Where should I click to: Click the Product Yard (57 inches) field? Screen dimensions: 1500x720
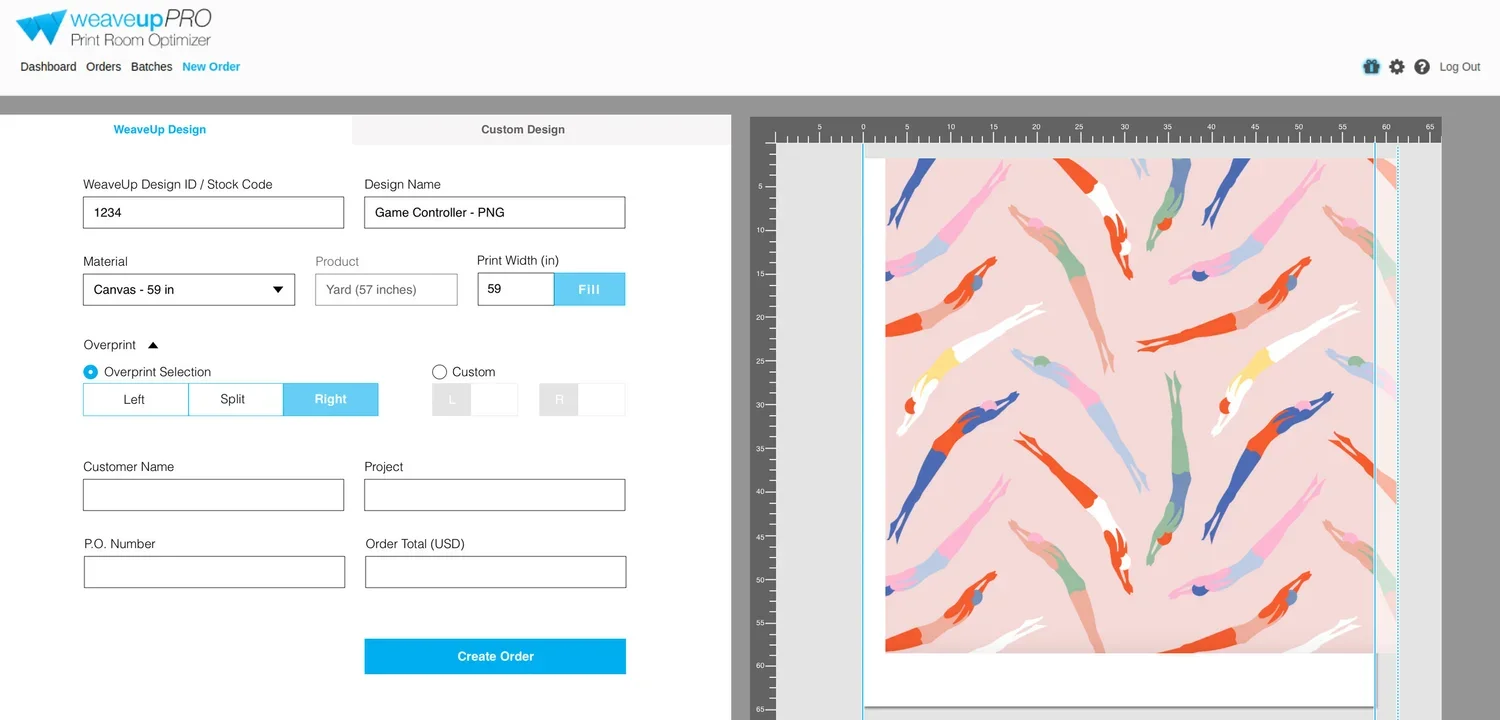click(386, 290)
